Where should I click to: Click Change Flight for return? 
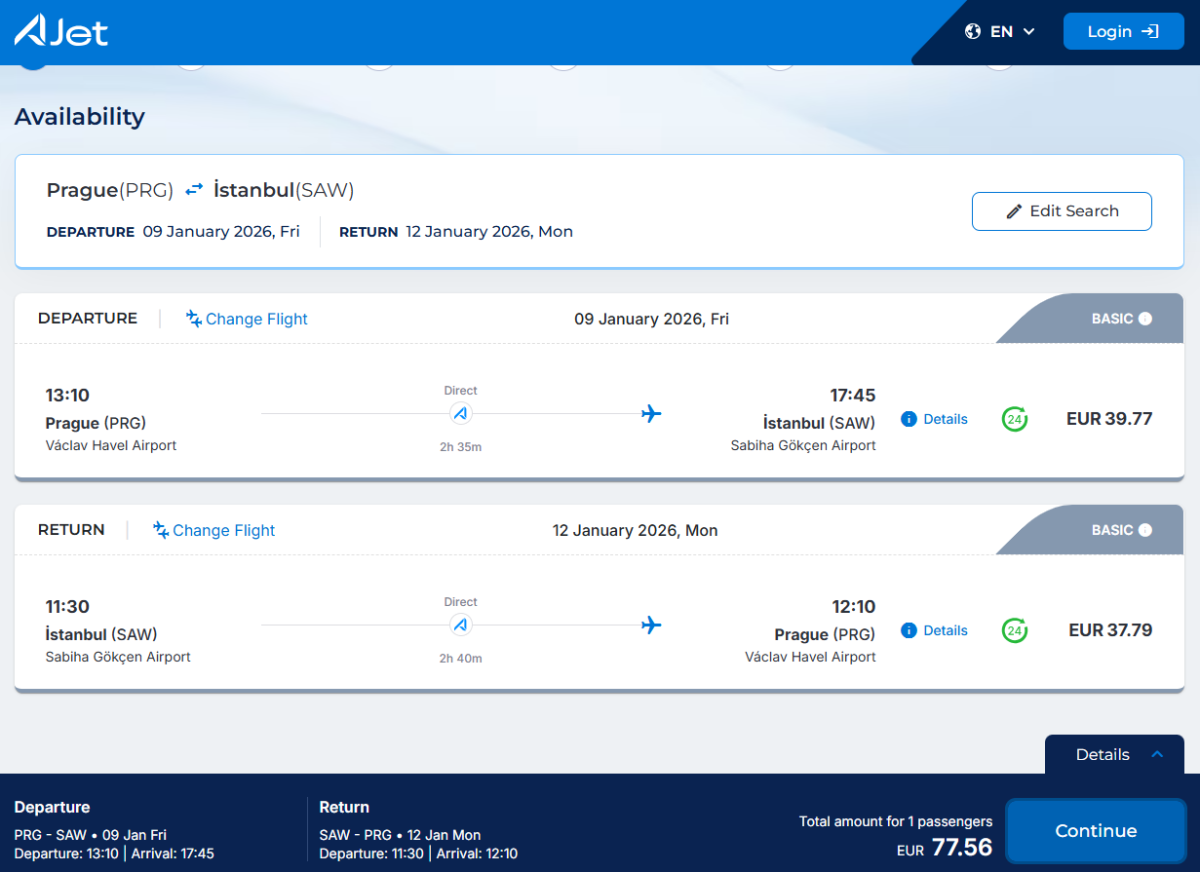pos(214,530)
